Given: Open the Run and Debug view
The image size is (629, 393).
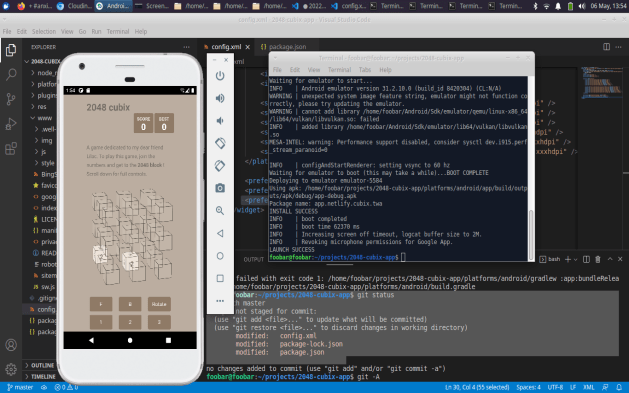Looking at the screenshot, I should 11,124.
